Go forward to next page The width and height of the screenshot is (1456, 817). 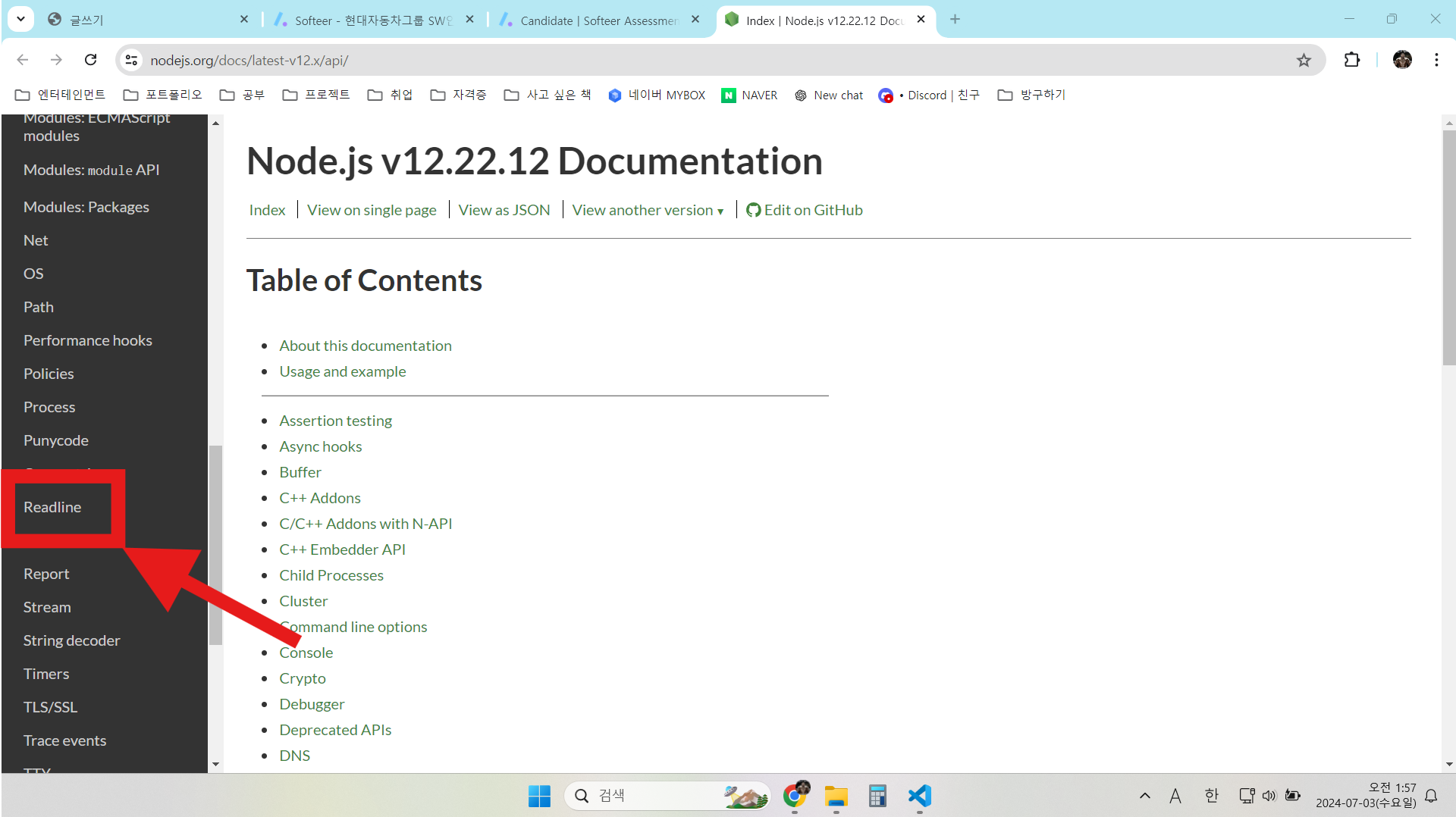click(x=56, y=60)
